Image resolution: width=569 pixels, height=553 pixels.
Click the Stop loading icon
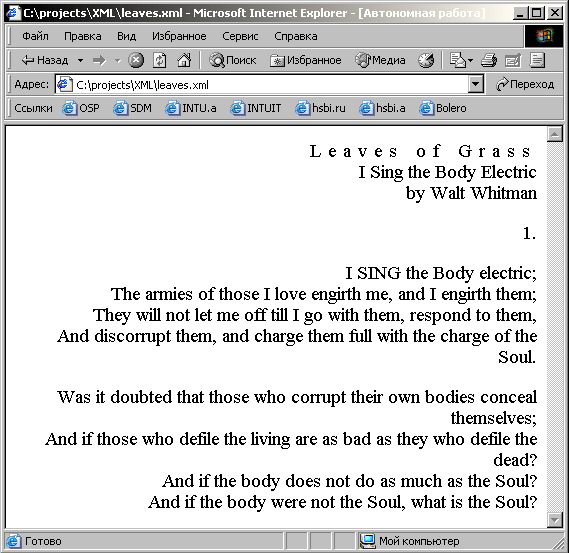click(x=136, y=60)
